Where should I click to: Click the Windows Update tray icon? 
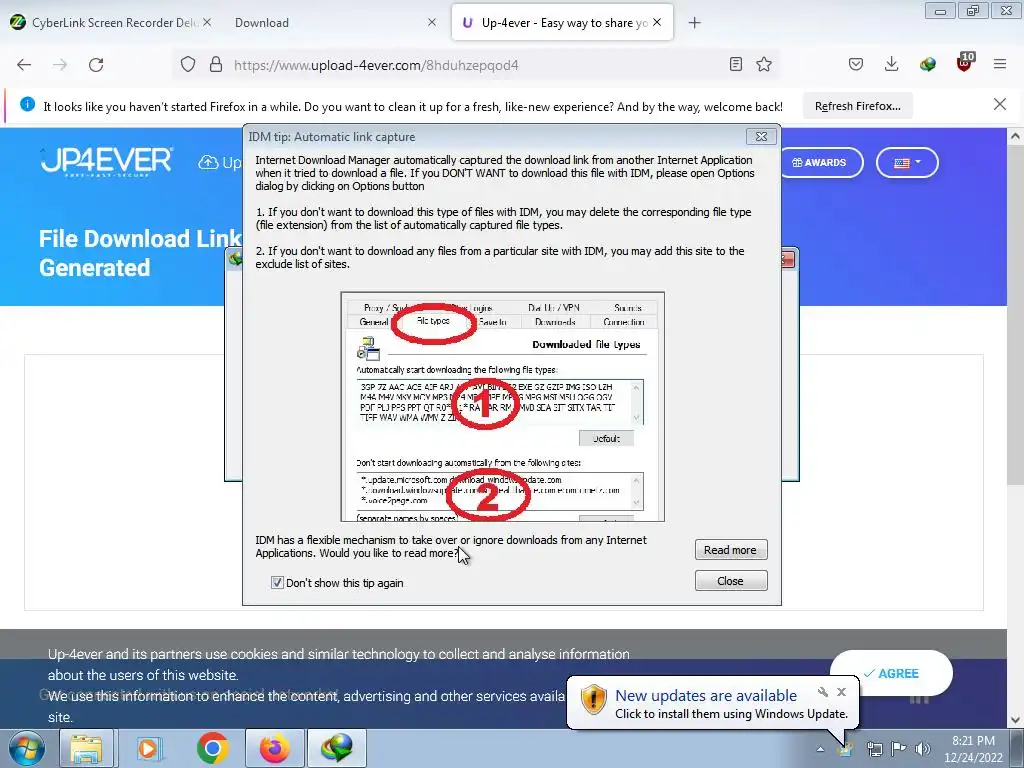point(846,748)
